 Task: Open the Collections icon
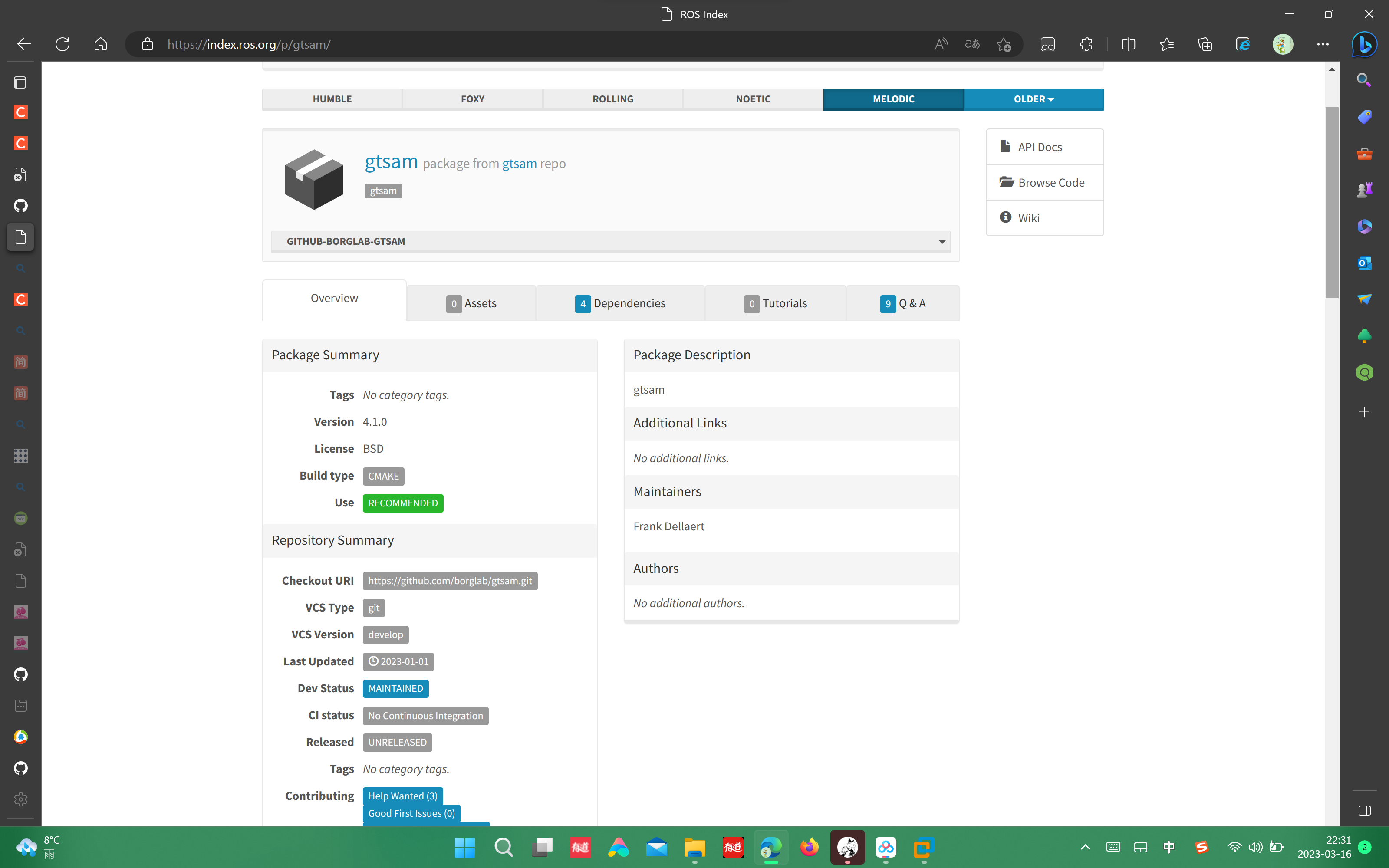1205,44
